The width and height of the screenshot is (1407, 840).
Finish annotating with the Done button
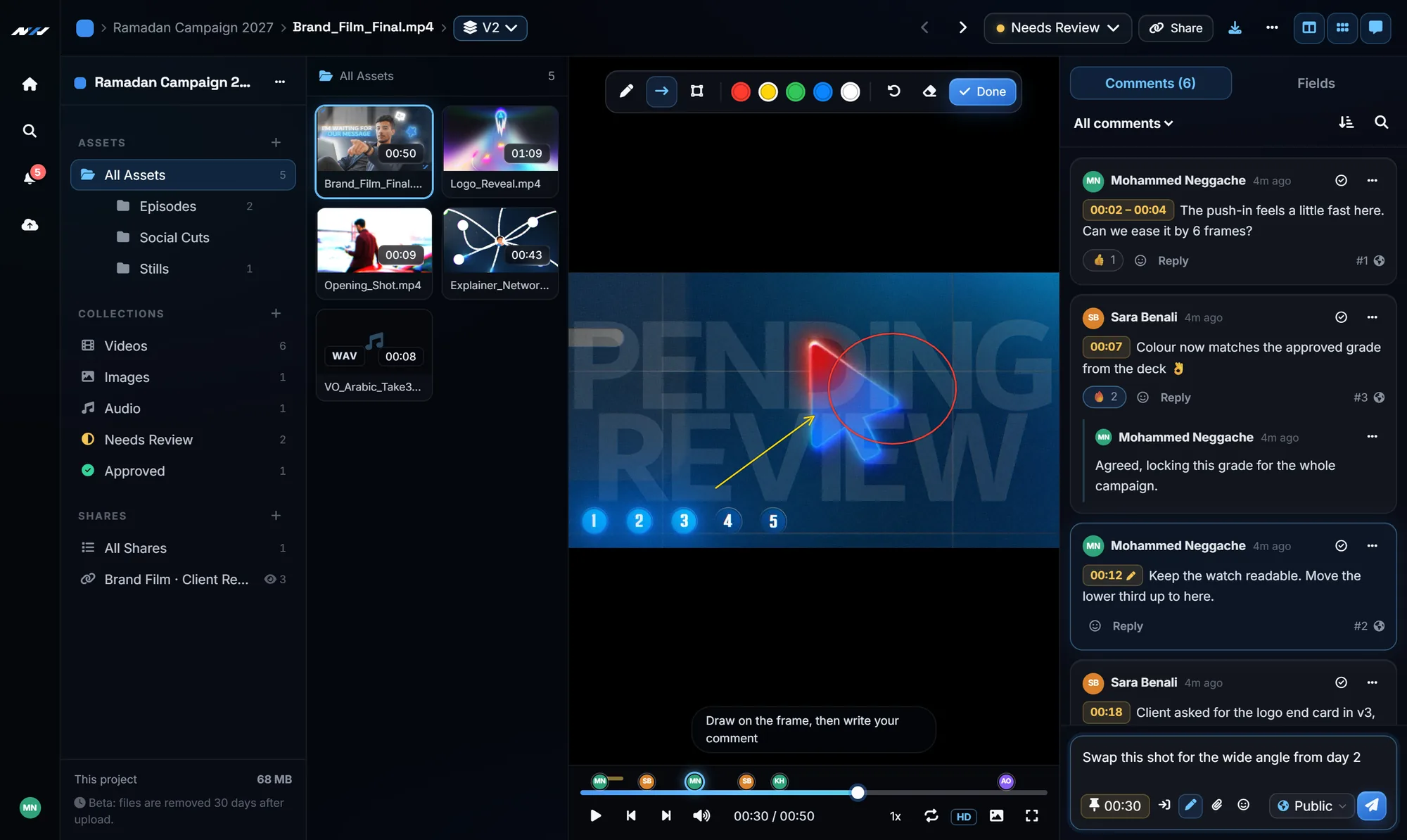click(x=982, y=91)
